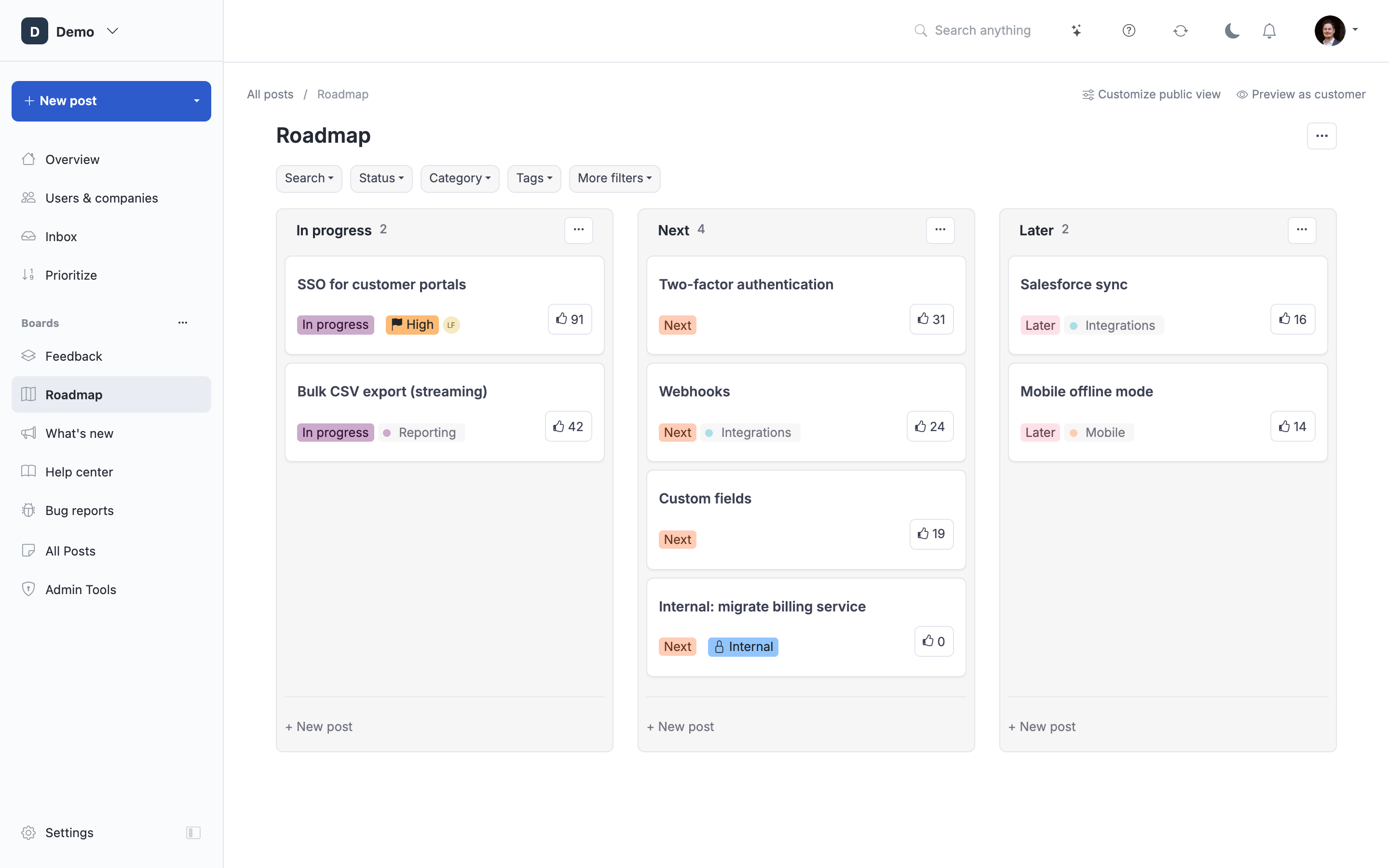Open Next column options menu
Screen dimensions: 1389x868
pos(940,230)
